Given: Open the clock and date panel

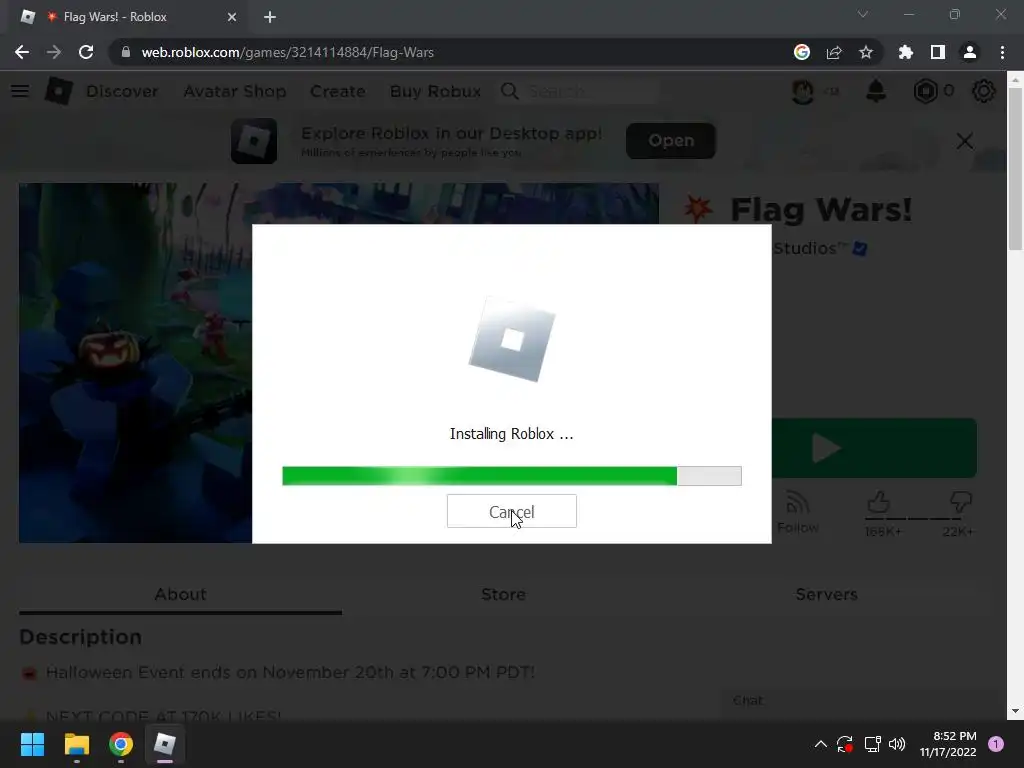Looking at the screenshot, I should pyautogui.click(x=948, y=744).
